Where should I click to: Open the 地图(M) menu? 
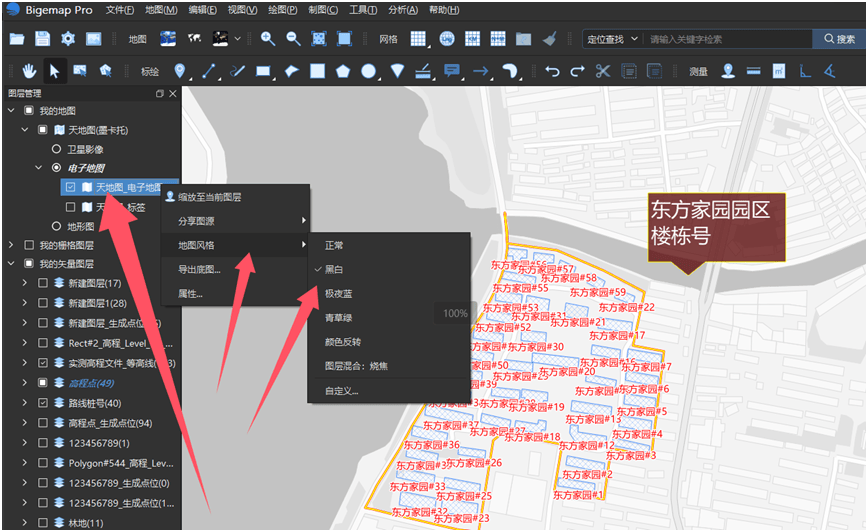click(161, 10)
